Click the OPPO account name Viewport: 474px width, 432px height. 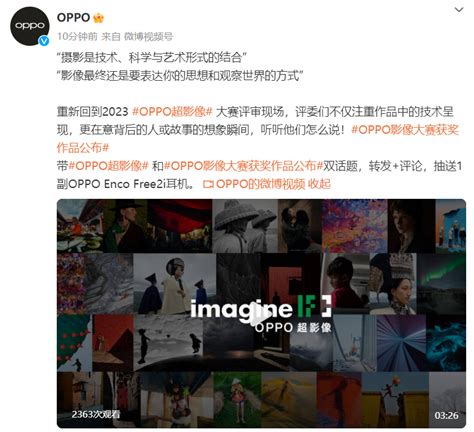[74, 17]
